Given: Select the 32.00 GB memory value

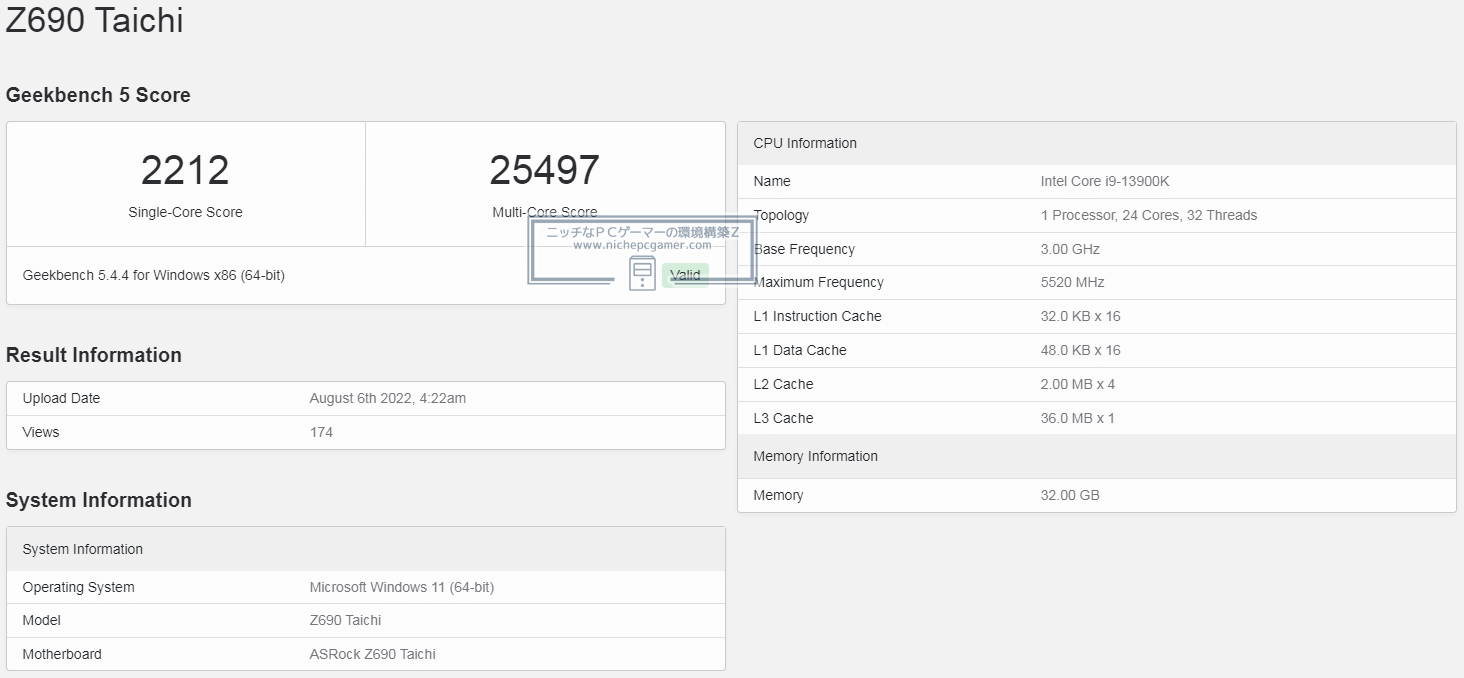Looking at the screenshot, I should 1070,495.
